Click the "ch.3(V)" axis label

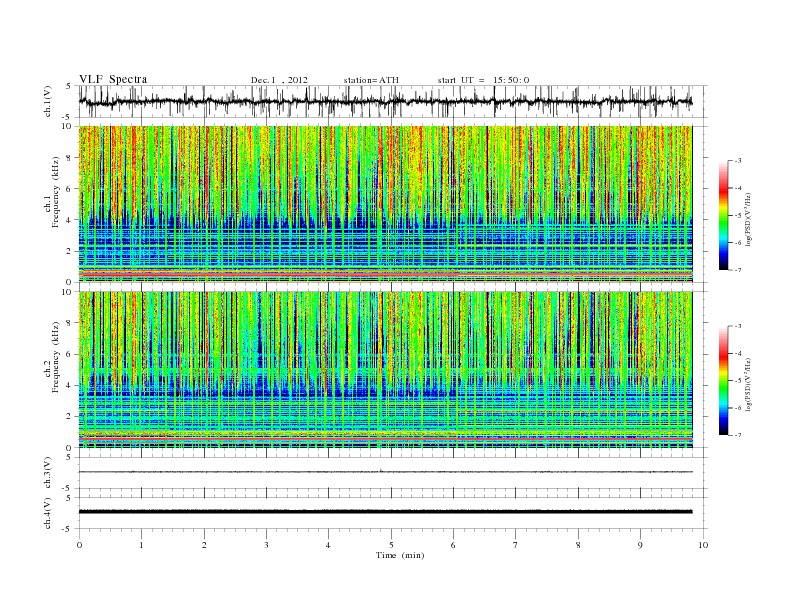tap(47, 473)
